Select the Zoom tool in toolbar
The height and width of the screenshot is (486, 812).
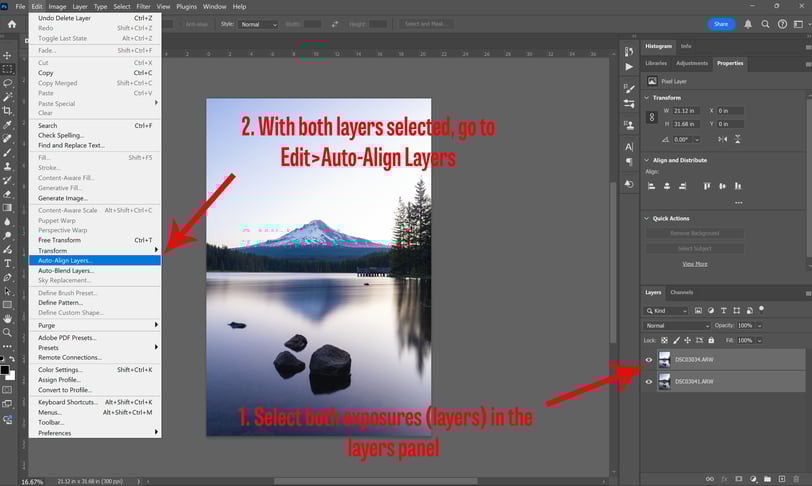click(x=7, y=333)
